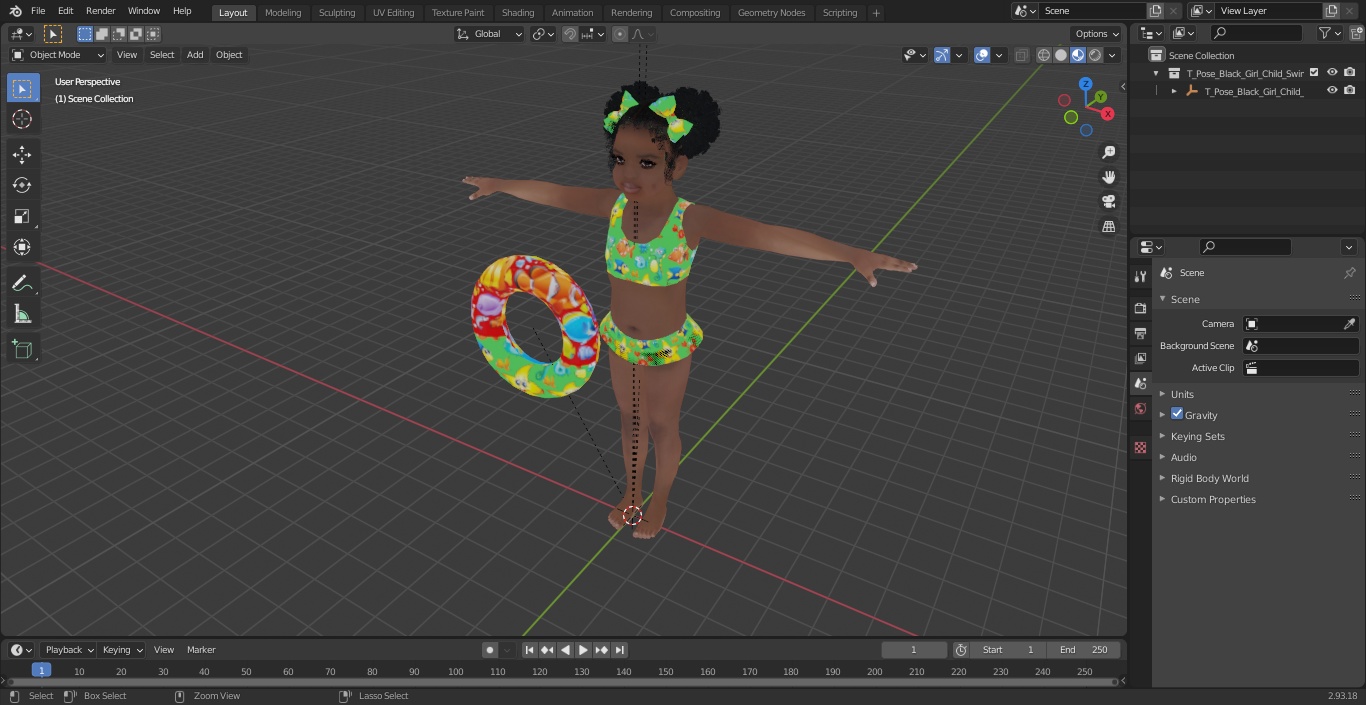The image size is (1366, 705).
Task: Expand the Audio panel
Action: tap(1184, 457)
